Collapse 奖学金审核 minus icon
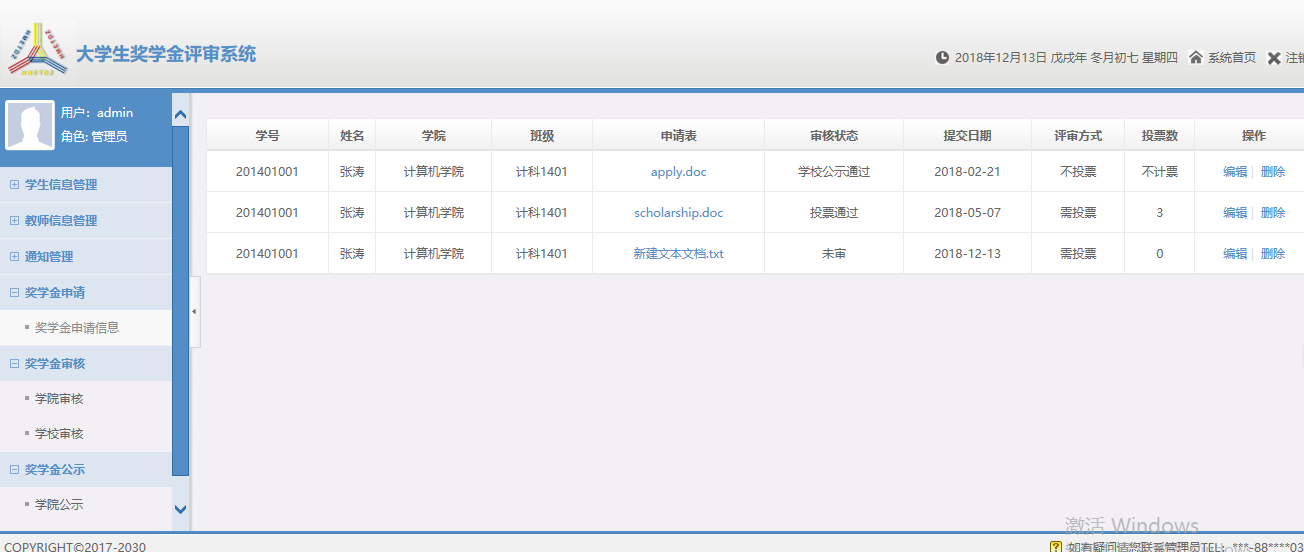This screenshot has width=1304, height=552. 14,364
